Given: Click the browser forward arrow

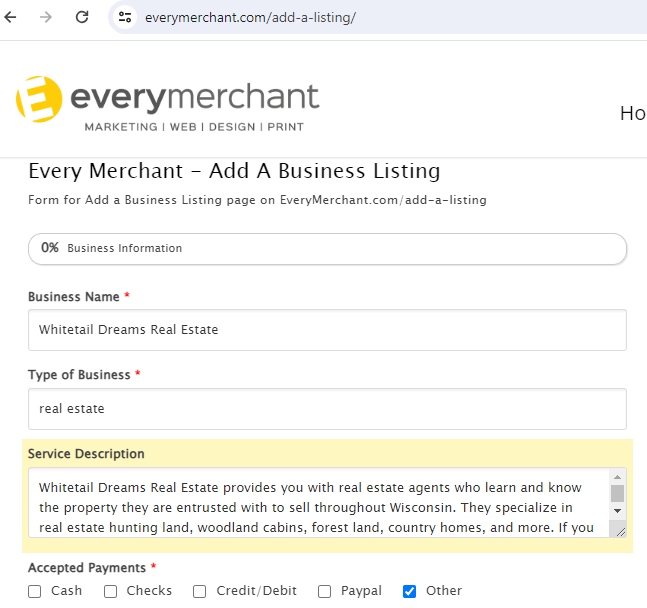Looking at the screenshot, I should pyautogui.click(x=46, y=17).
